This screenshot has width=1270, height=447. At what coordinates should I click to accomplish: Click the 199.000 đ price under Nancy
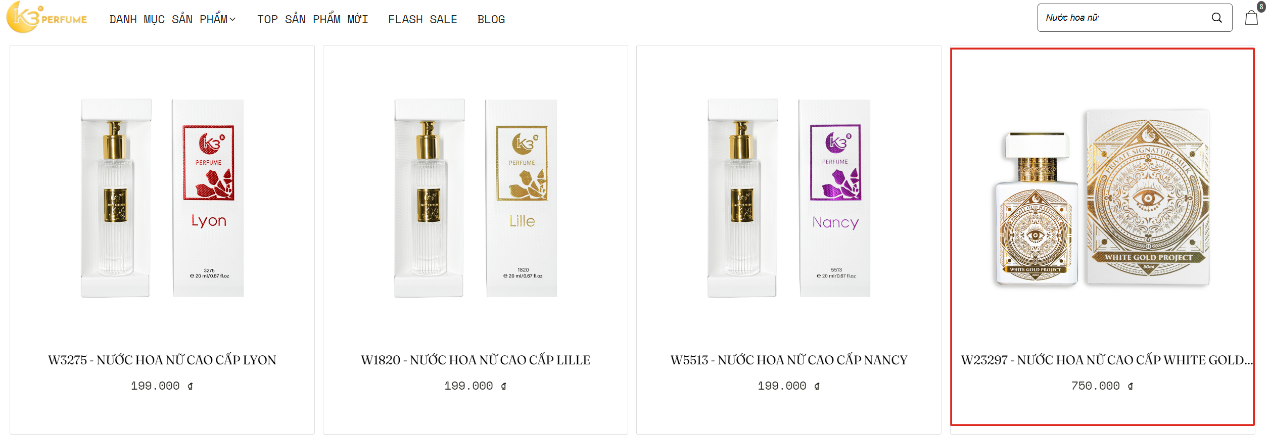[x=789, y=386]
